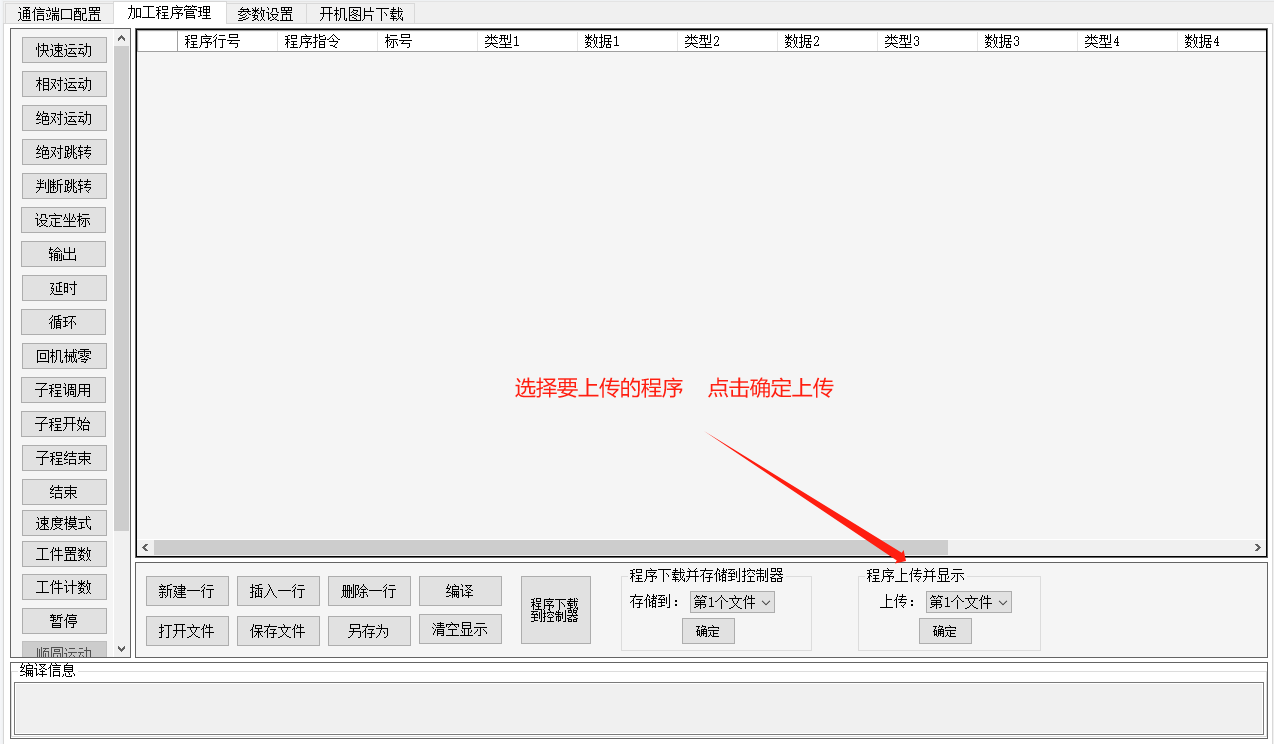Click the 数据2 column header

(827, 41)
